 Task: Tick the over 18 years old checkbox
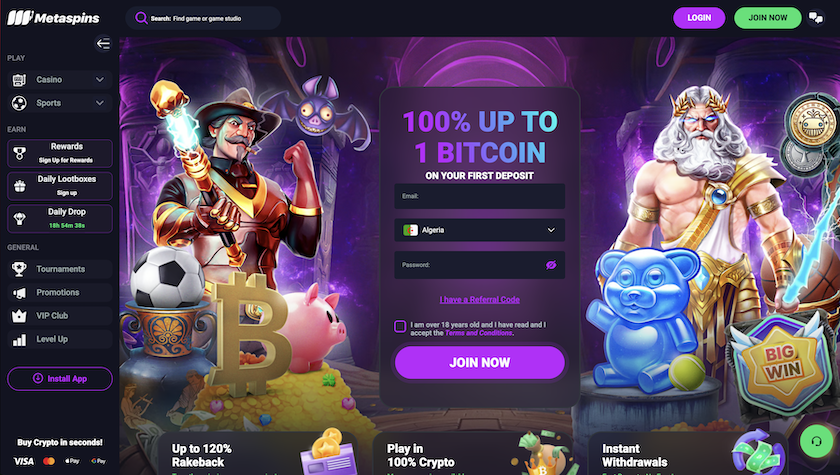pos(400,326)
